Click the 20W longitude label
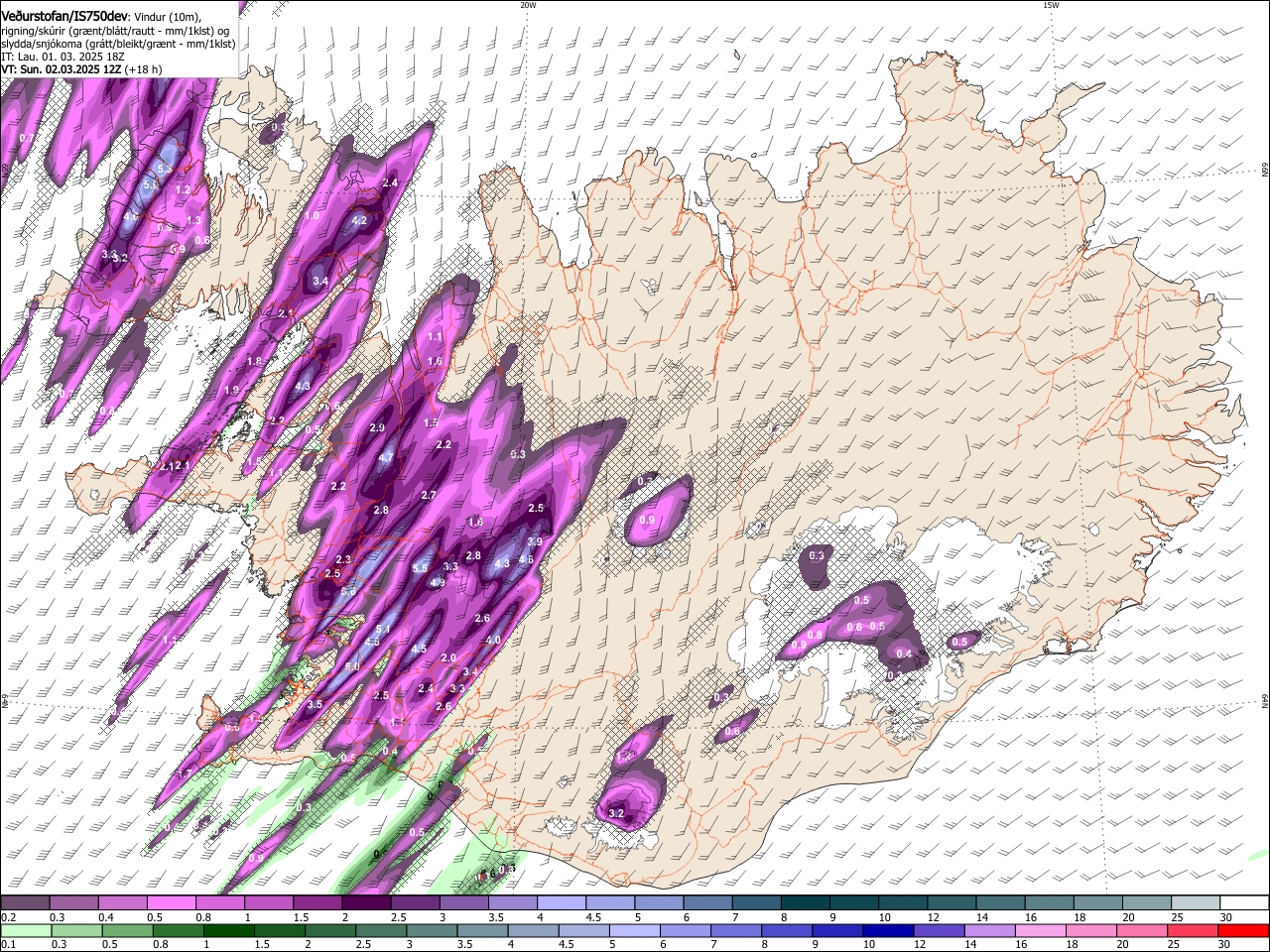The width and height of the screenshot is (1270, 952). 528,5
